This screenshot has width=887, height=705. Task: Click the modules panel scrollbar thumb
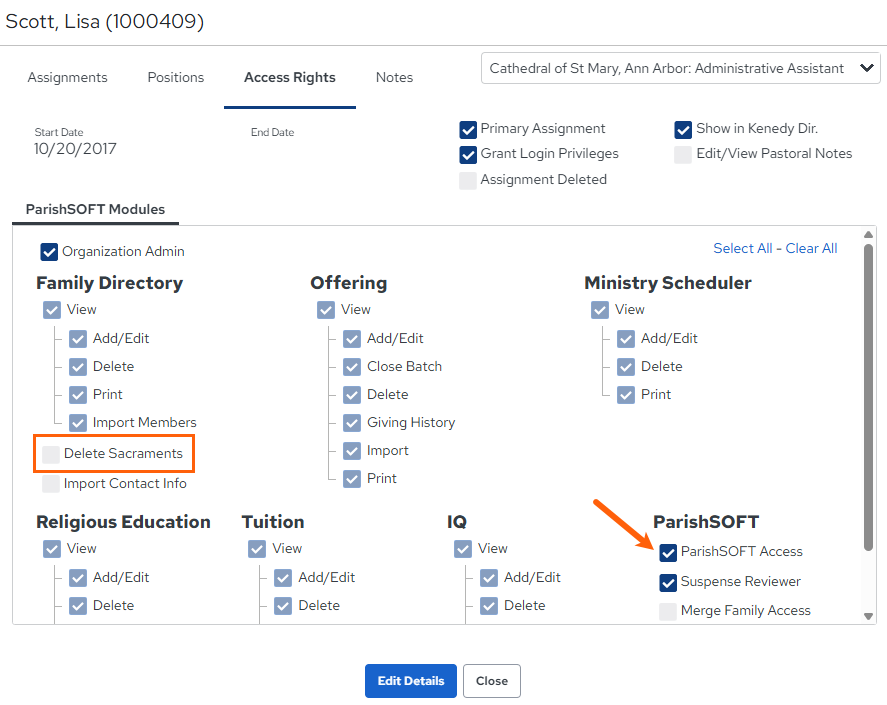pyautogui.click(x=868, y=397)
